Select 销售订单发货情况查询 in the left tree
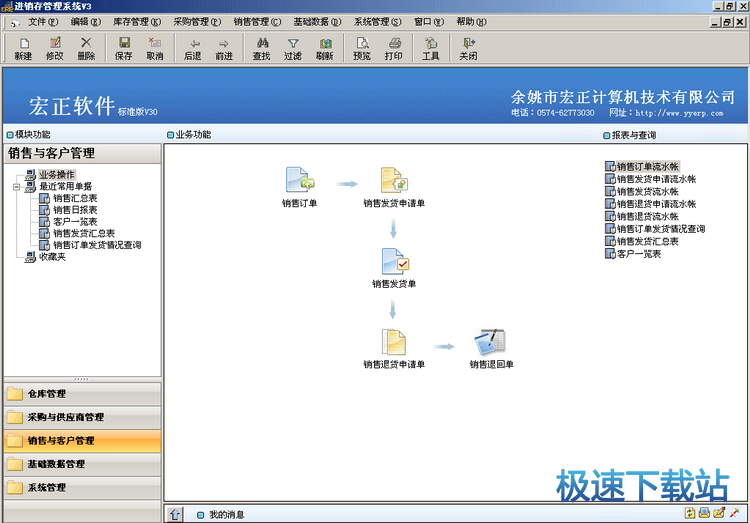The width and height of the screenshot is (750, 523). [97, 245]
